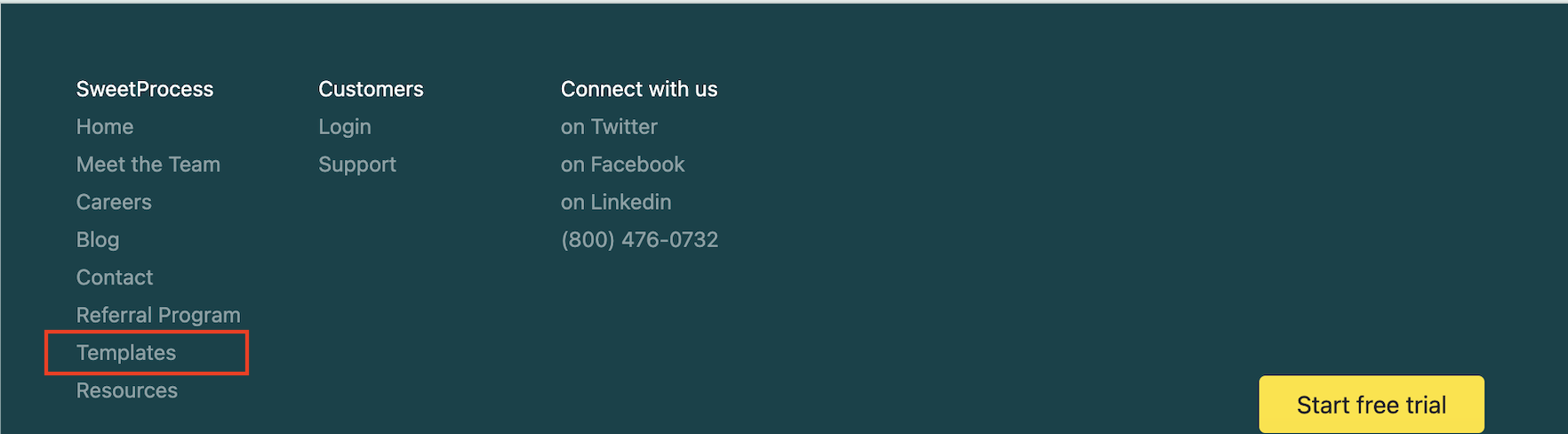Select the Referral Program link

pos(158,316)
